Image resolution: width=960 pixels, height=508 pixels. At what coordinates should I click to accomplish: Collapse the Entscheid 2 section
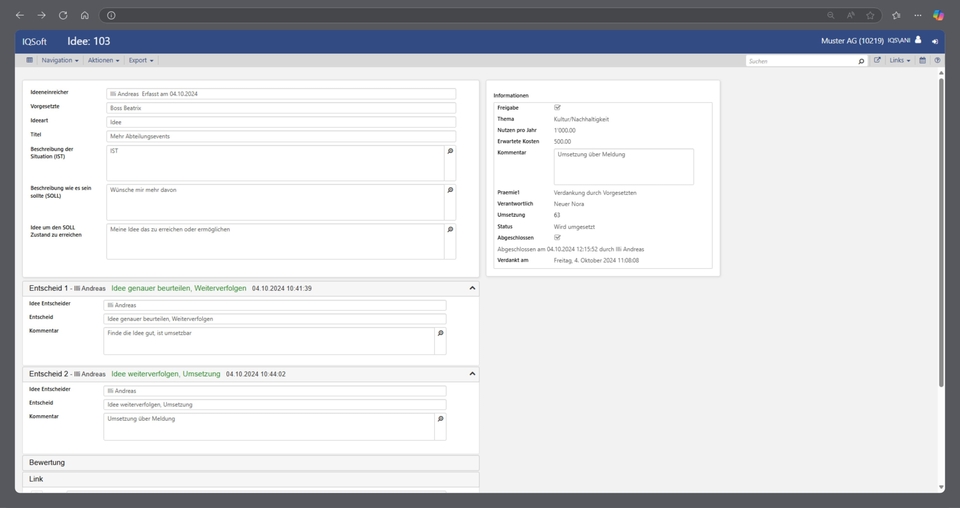coord(472,373)
